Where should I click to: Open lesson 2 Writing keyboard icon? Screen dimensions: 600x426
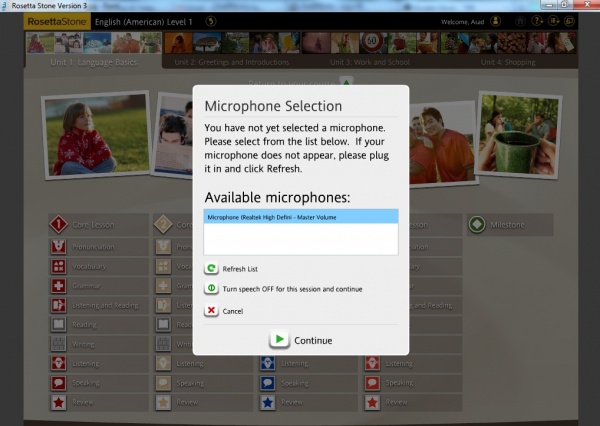coord(163,344)
